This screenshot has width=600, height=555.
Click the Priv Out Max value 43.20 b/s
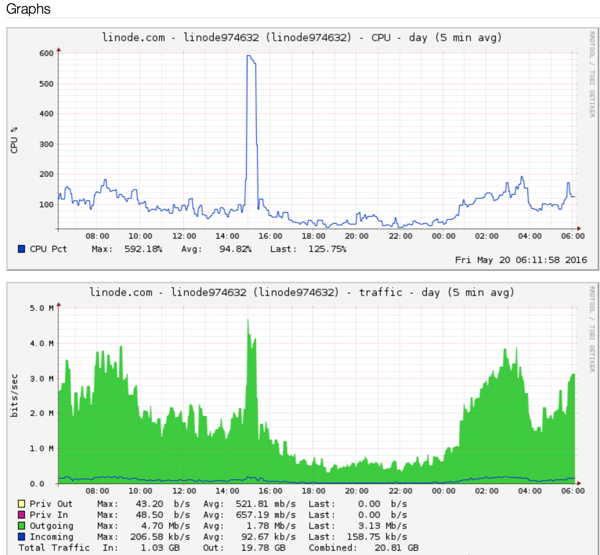tap(163, 504)
